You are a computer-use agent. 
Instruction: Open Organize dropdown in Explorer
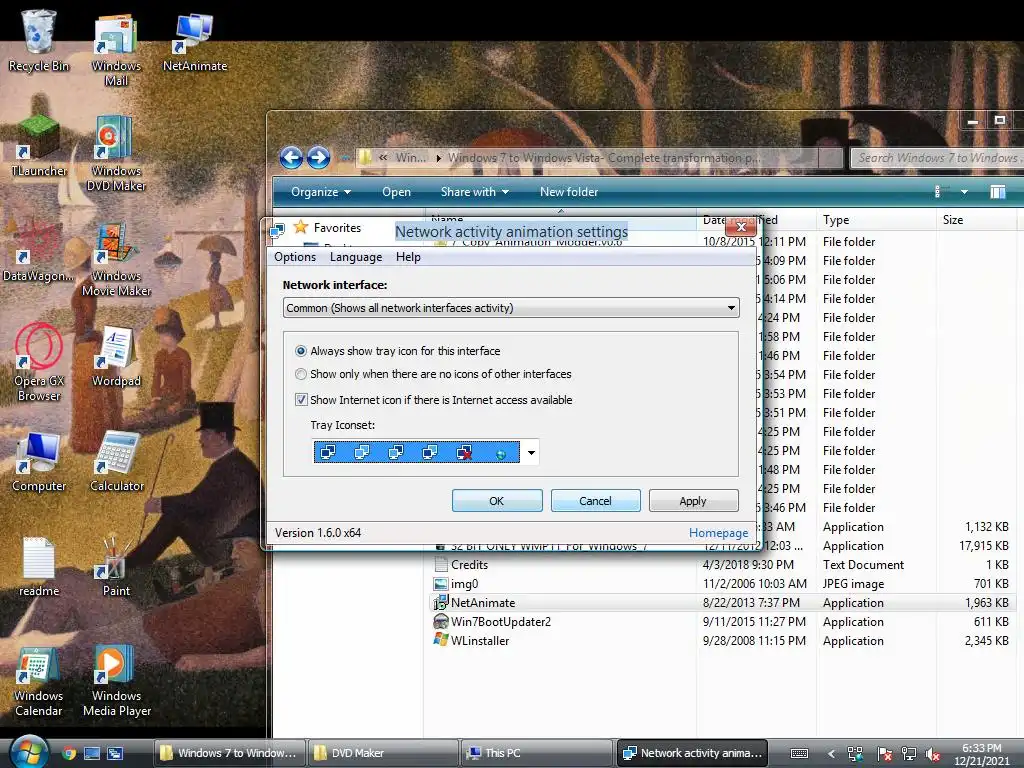pyautogui.click(x=321, y=191)
